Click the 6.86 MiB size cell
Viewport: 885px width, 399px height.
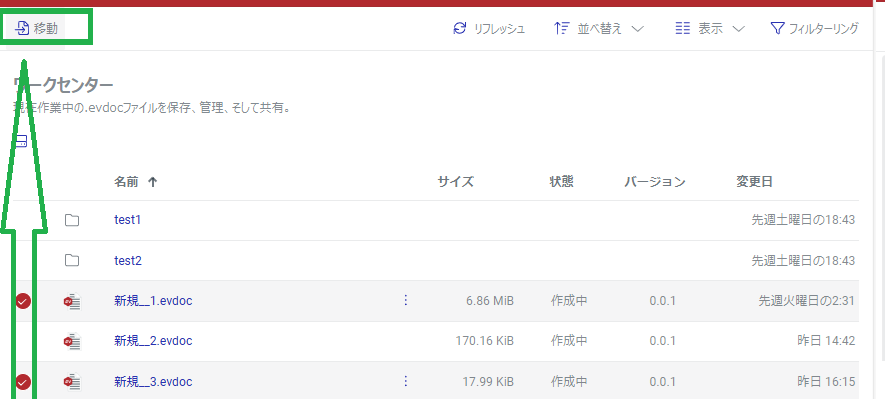point(490,301)
